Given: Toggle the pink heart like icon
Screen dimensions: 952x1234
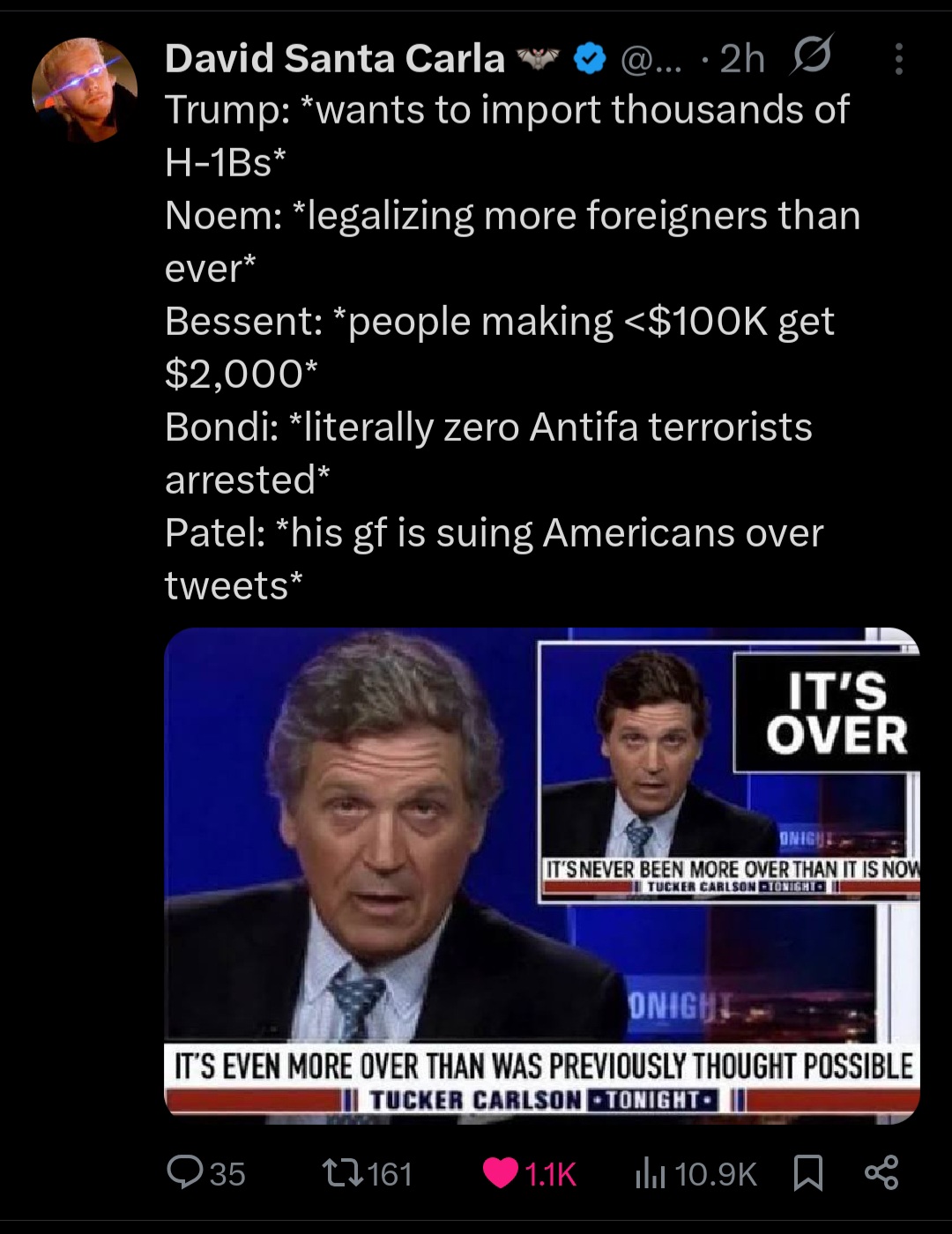Looking at the screenshot, I should tap(501, 1174).
